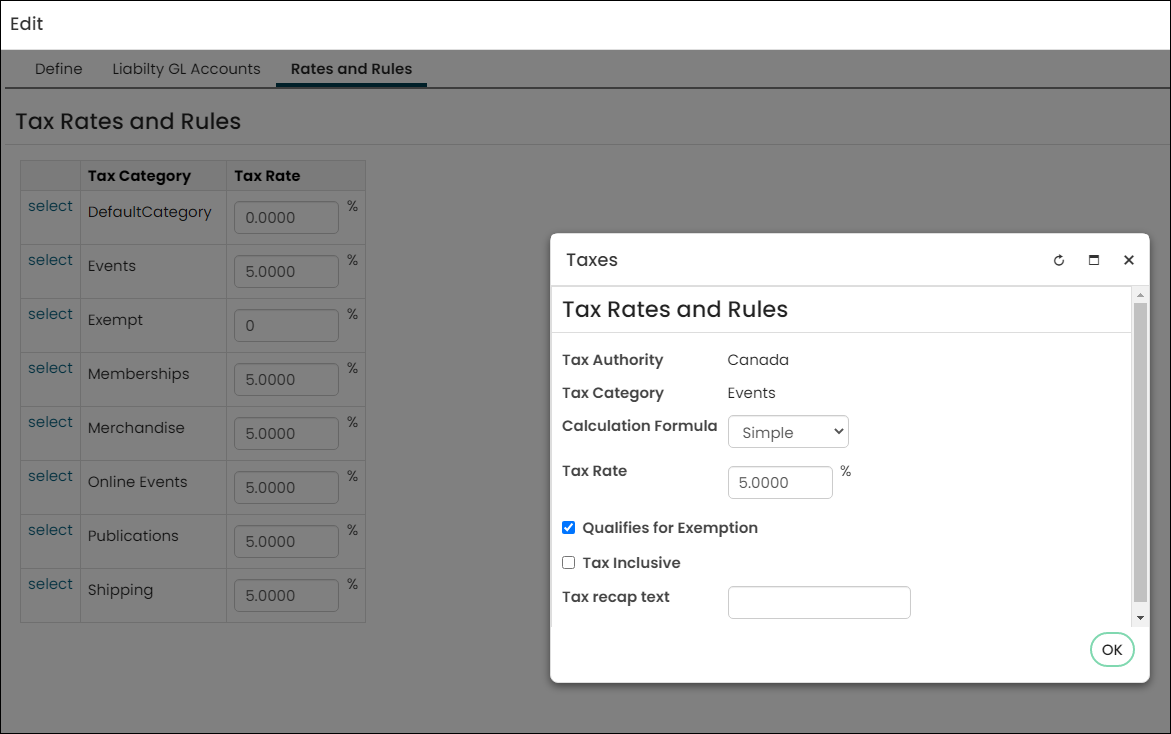This screenshot has width=1171, height=734.
Task: Open the Calculation Formula dropdown
Action: [x=788, y=432]
